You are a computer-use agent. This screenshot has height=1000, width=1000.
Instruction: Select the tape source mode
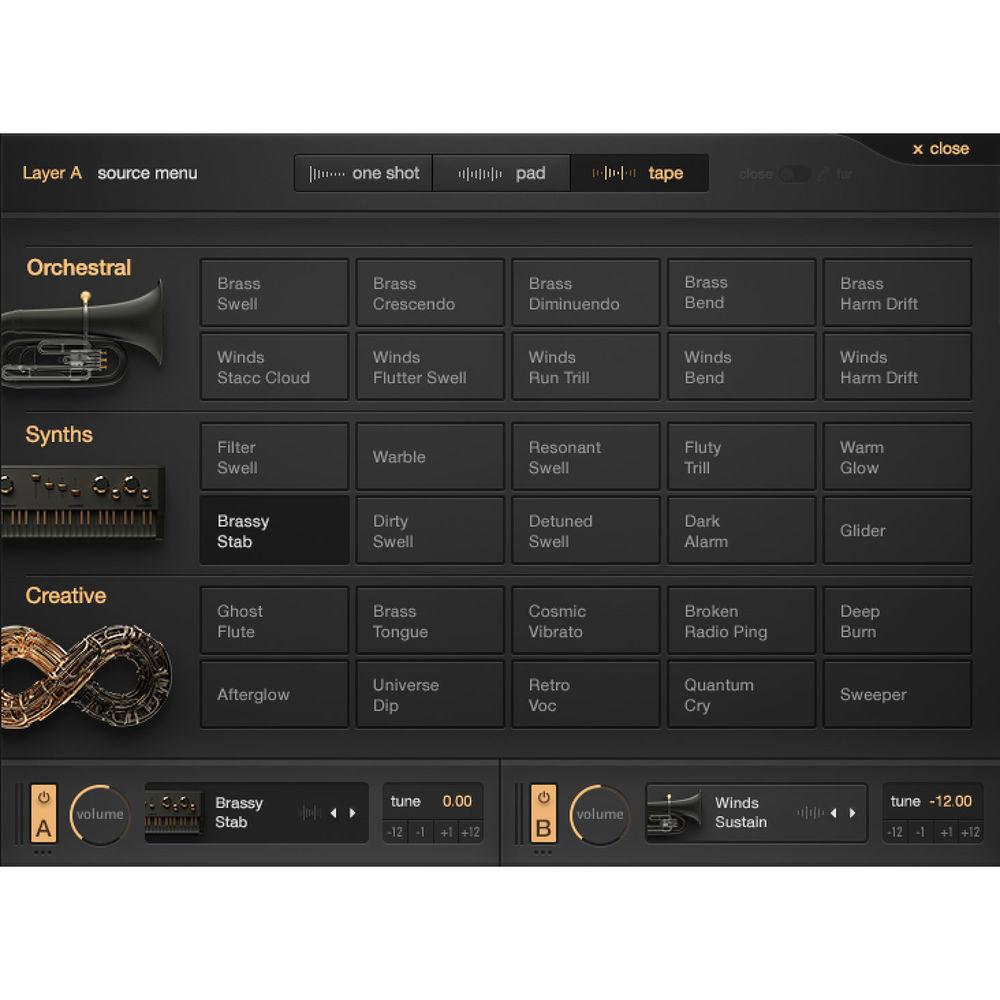point(640,172)
